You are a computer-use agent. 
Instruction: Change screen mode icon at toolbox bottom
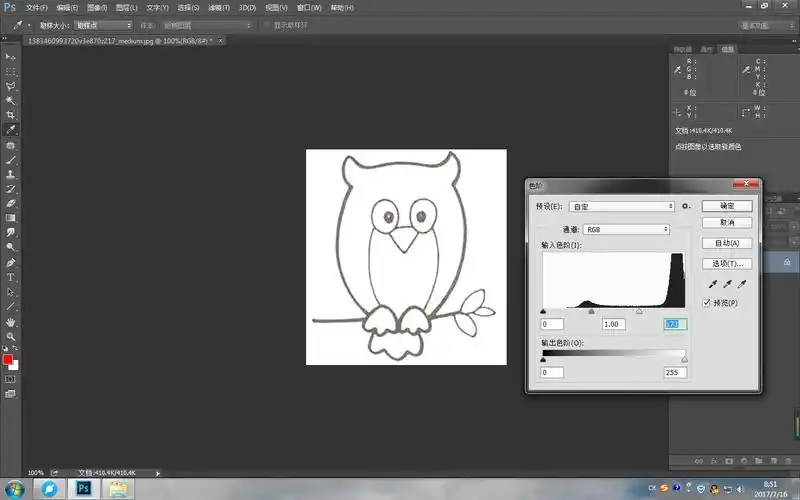10,394
